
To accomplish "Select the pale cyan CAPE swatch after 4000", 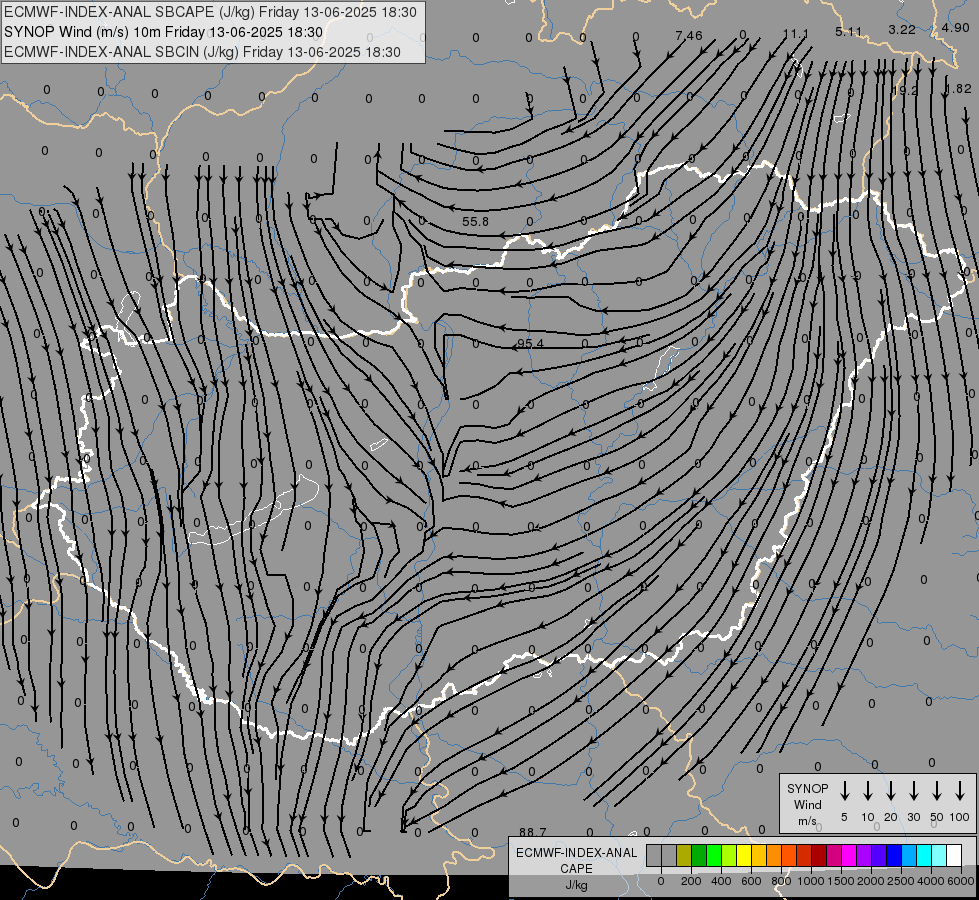I will click(x=940, y=855).
